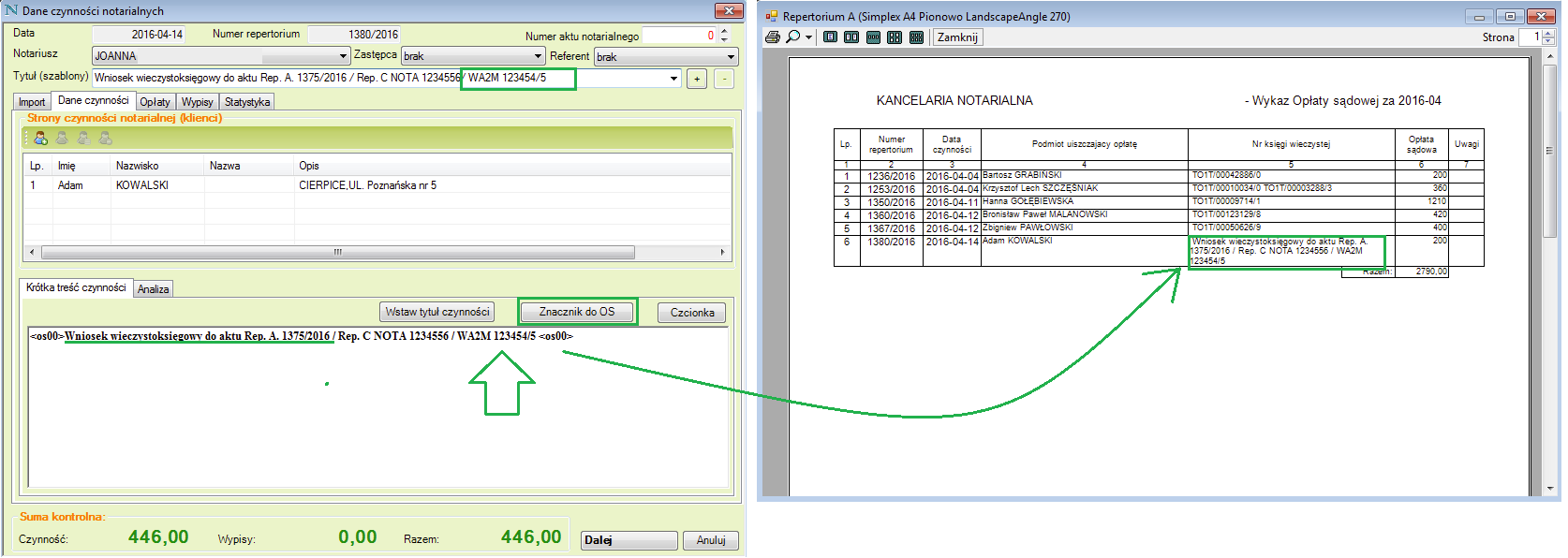Screen dimensions: 1568x558
Task: Click repertorium entry 1236/2016 in preview
Action: coord(891,176)
